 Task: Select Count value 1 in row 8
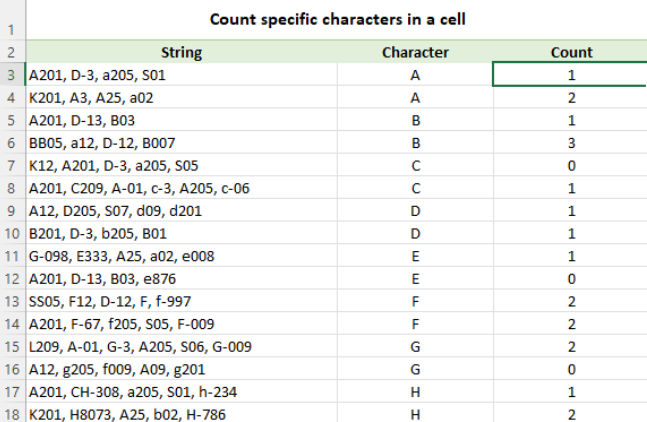point(570,188)
